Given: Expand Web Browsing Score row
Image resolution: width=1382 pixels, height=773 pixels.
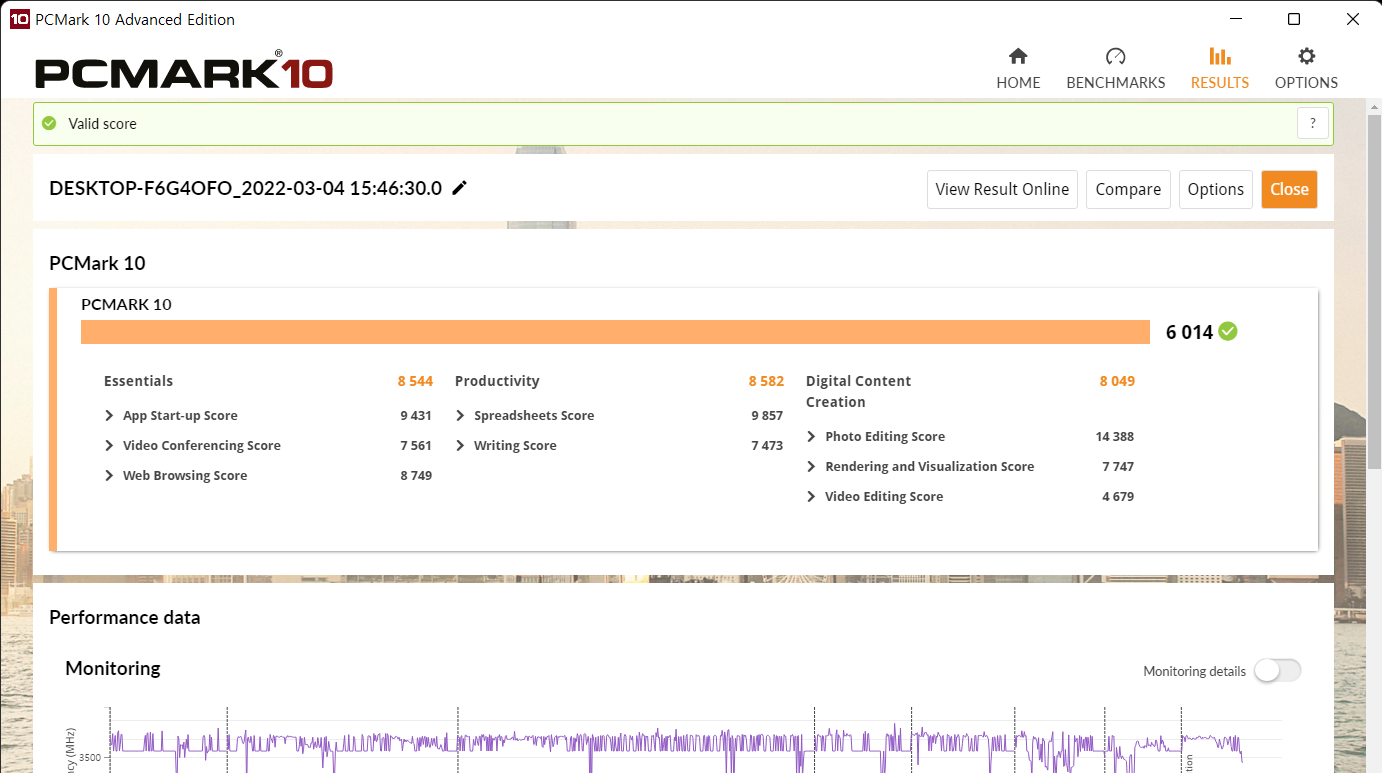Looking at the screenshot, I should pos(109,476).
